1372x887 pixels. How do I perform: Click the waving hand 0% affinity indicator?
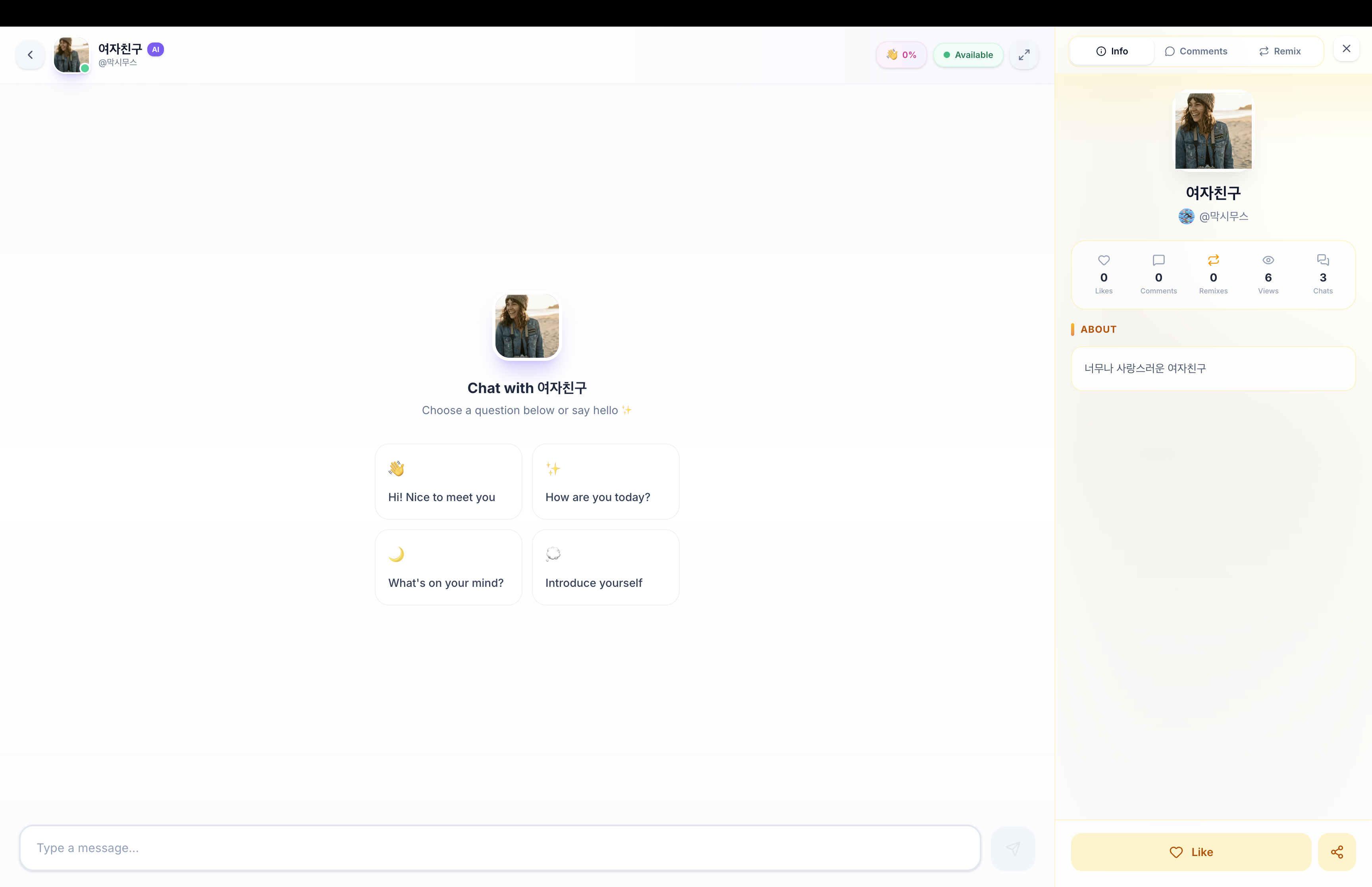pos(901,55)
